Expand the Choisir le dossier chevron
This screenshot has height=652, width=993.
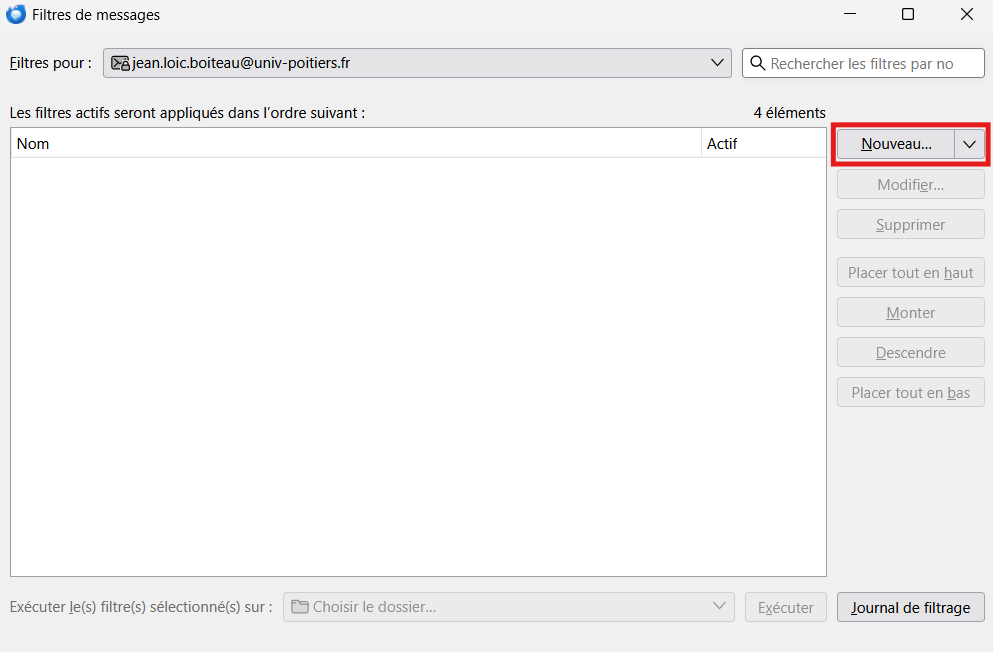719,607
